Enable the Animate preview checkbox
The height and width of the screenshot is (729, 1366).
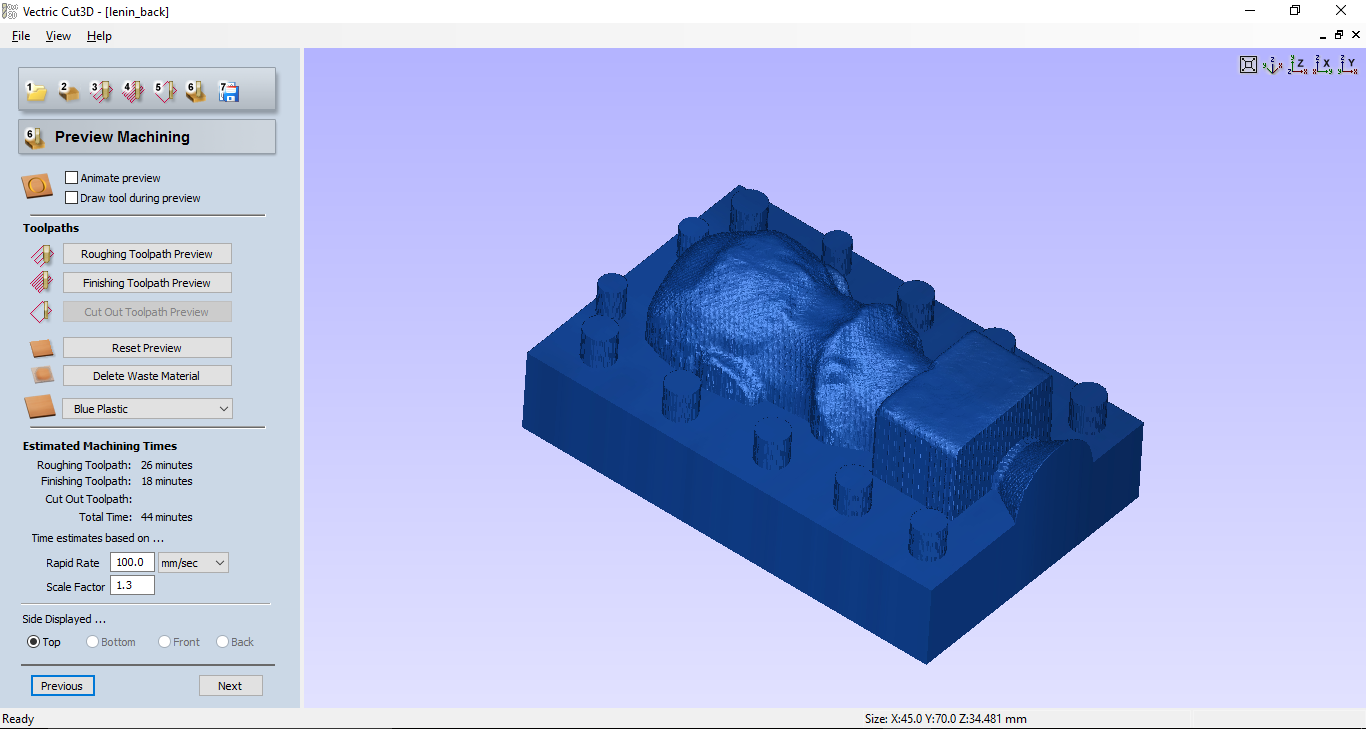point(71,177)
